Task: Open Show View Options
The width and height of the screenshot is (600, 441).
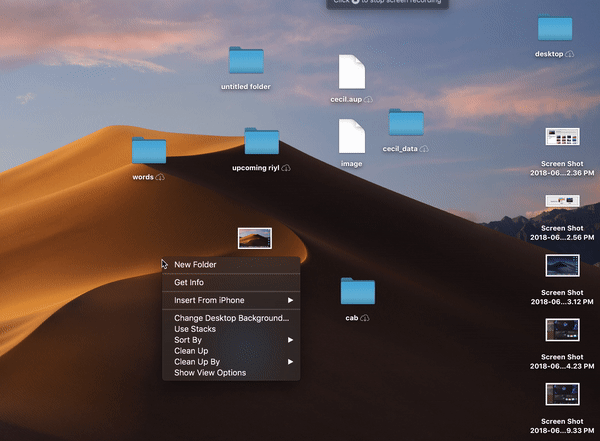Action: (210, 373)
